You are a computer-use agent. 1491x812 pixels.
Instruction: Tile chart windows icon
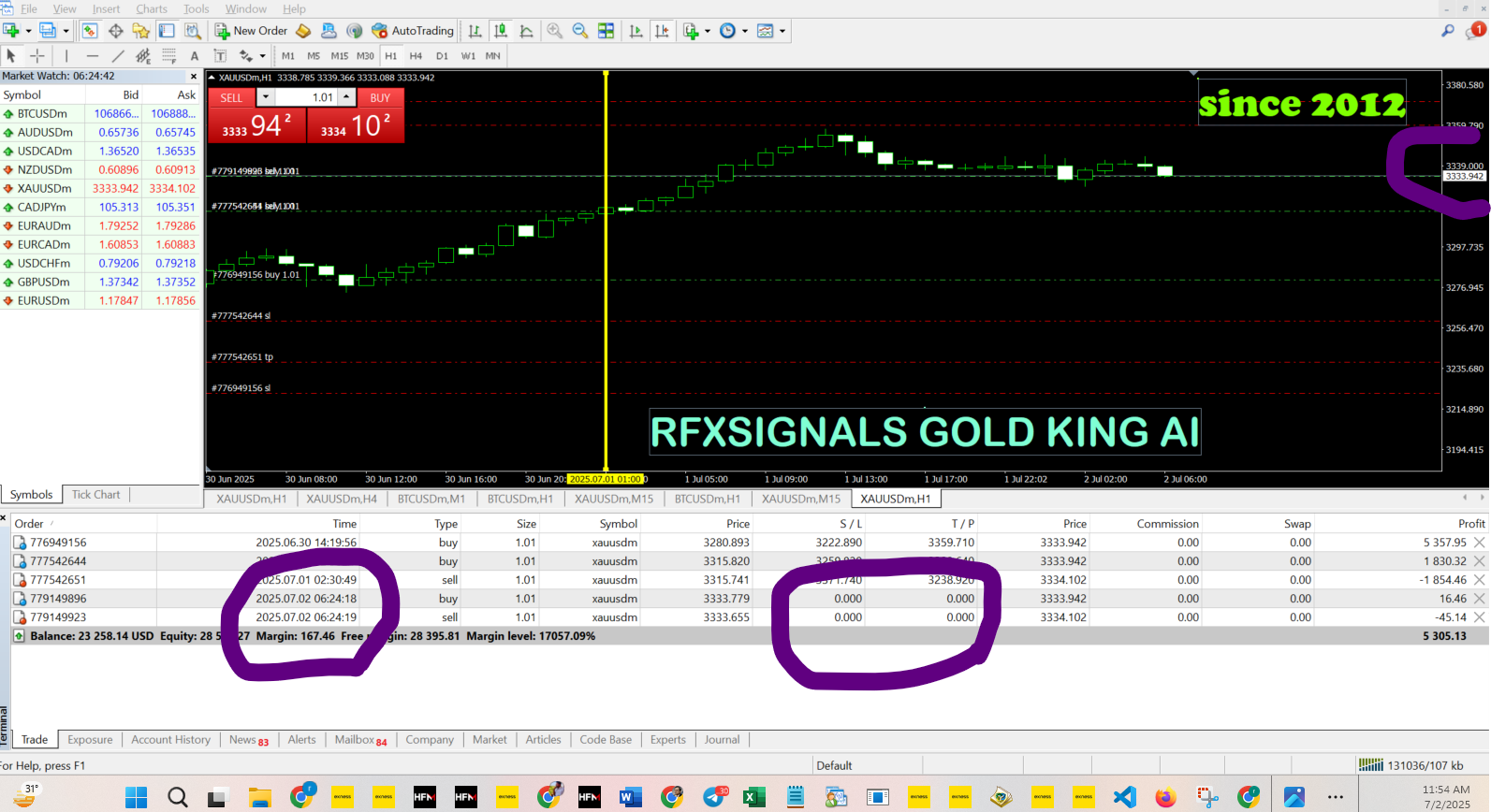click(x=607, y=31)
